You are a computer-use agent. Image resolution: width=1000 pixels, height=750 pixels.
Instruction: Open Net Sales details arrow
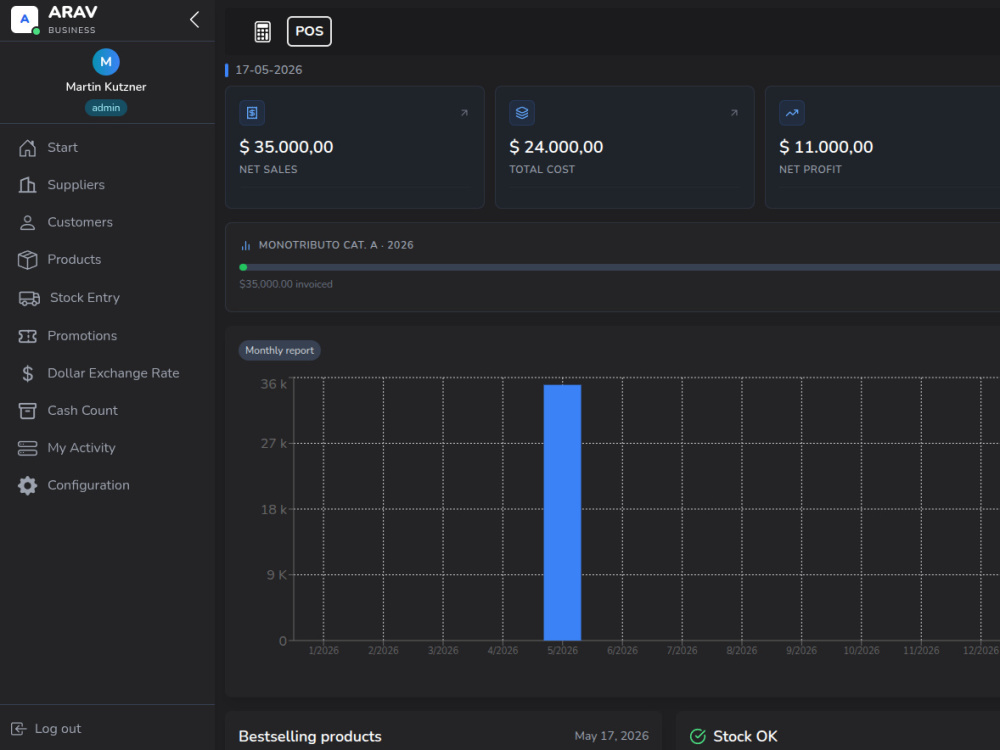pyautogui.click(x=464, y=113)
